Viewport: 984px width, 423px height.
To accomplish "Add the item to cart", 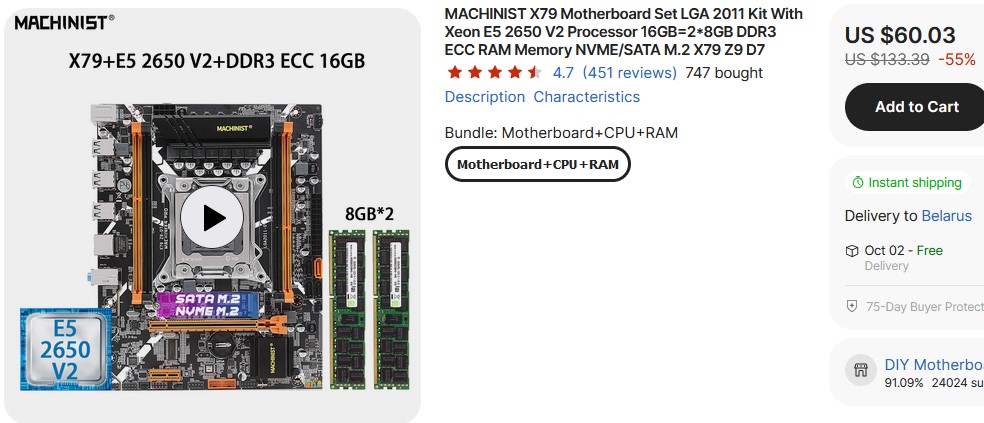I will [916, 107].
